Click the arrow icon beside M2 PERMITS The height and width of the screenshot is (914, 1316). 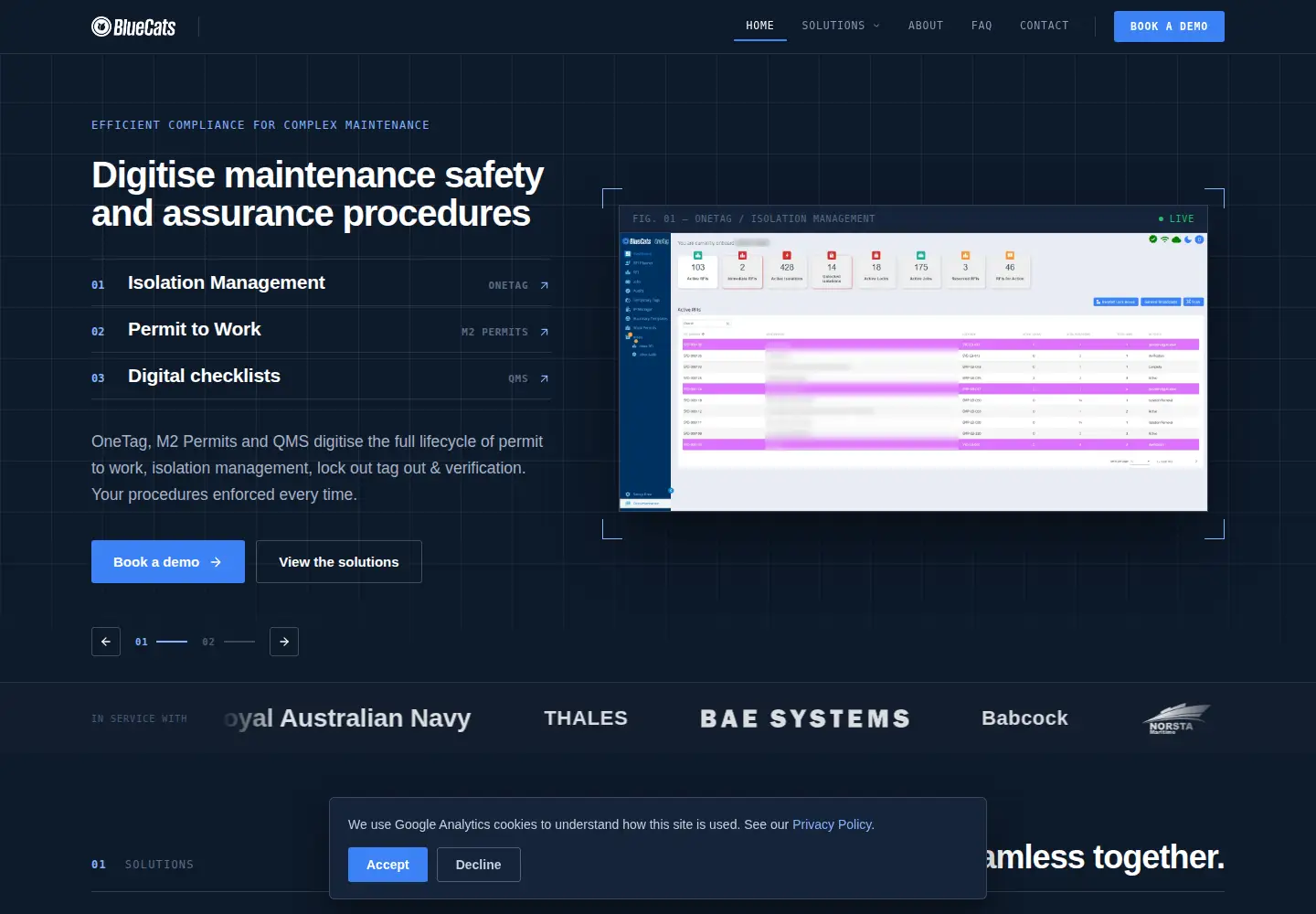point(545,332)
